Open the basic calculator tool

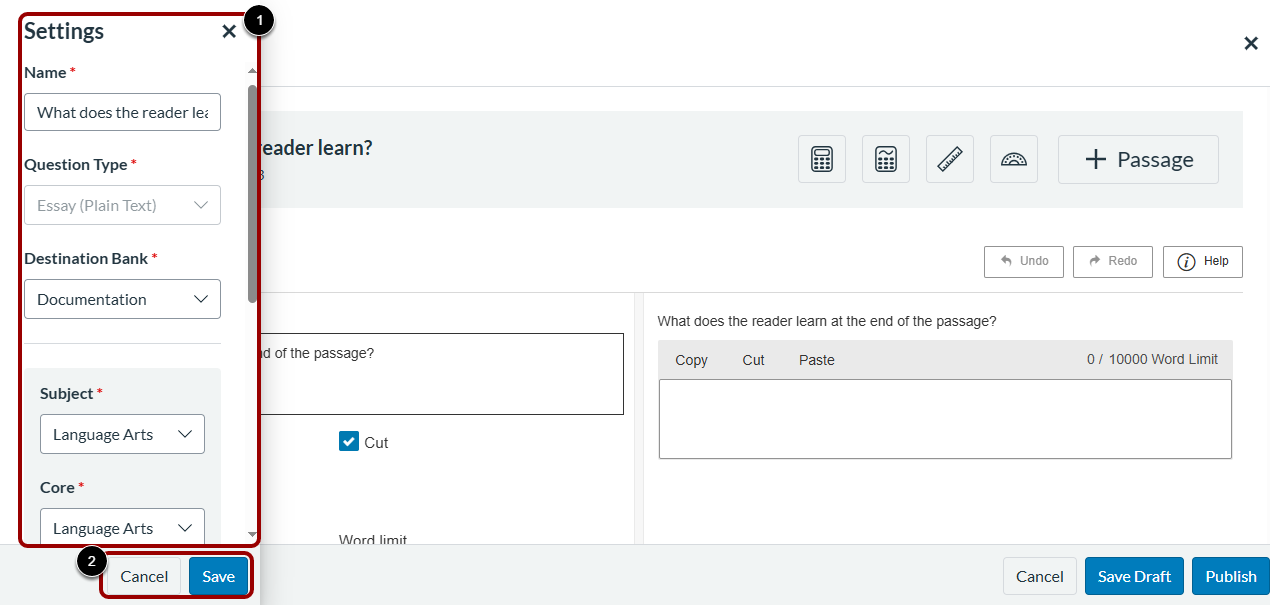pyautogui.click(x=822, y=159)
